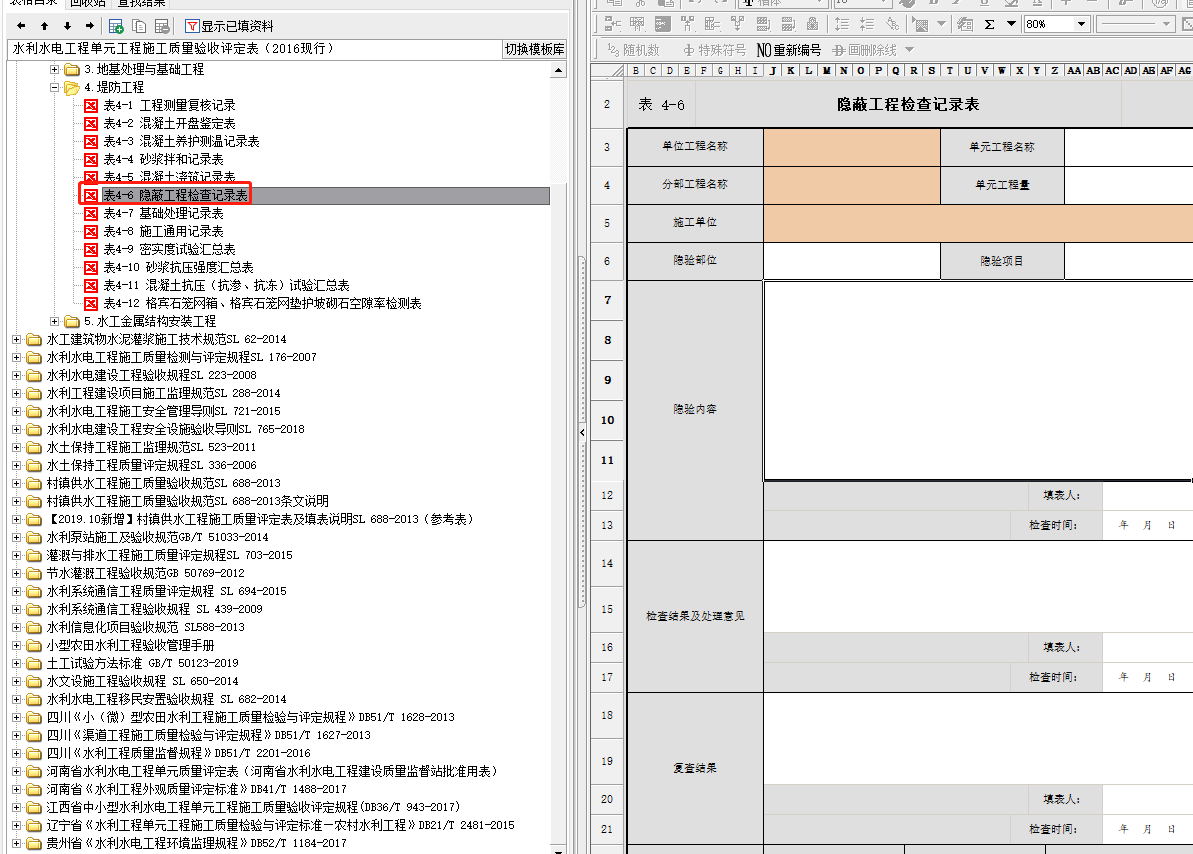The height and width of the screenshot is (854, 1193).
Task: Click the dark highlighted cell-format icon in toolbar
Action: coord(663,24)
